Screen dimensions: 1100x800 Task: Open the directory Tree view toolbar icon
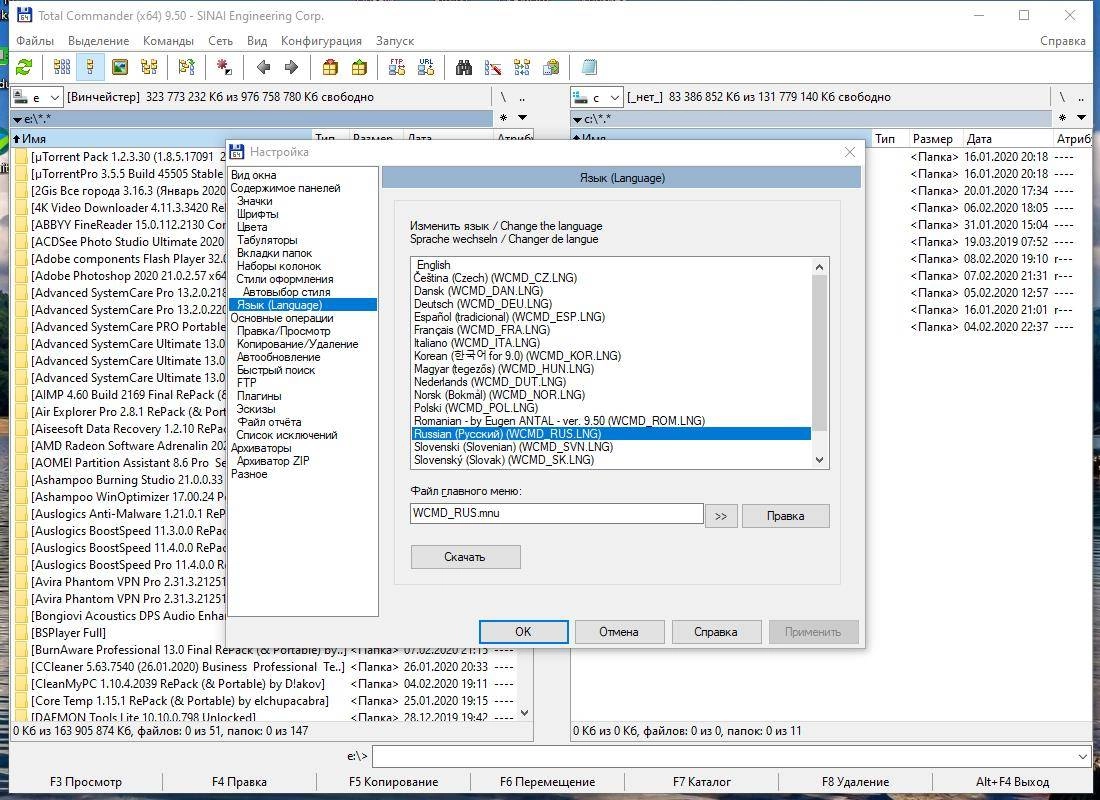click(149, 67)
